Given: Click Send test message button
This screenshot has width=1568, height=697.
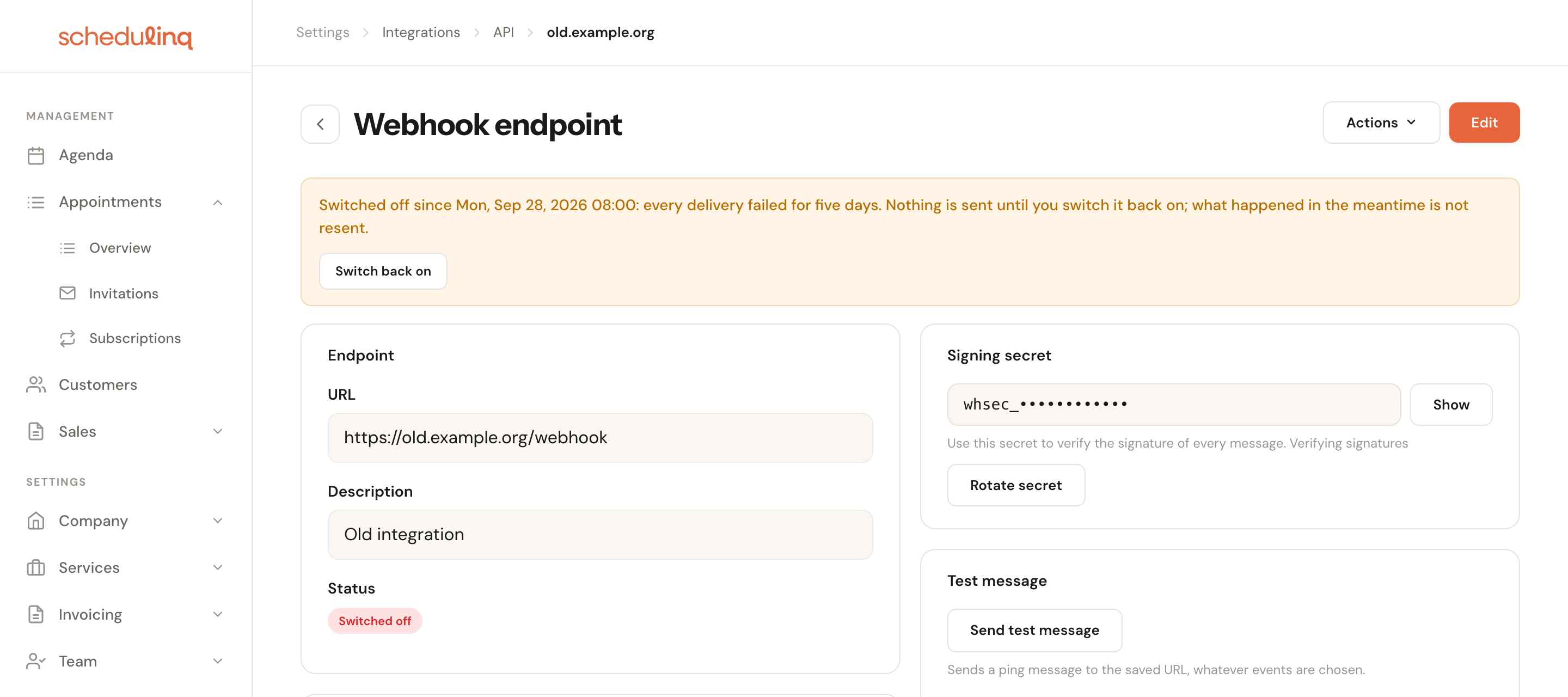Looking at the screenshot, I should click(1034, 630).
